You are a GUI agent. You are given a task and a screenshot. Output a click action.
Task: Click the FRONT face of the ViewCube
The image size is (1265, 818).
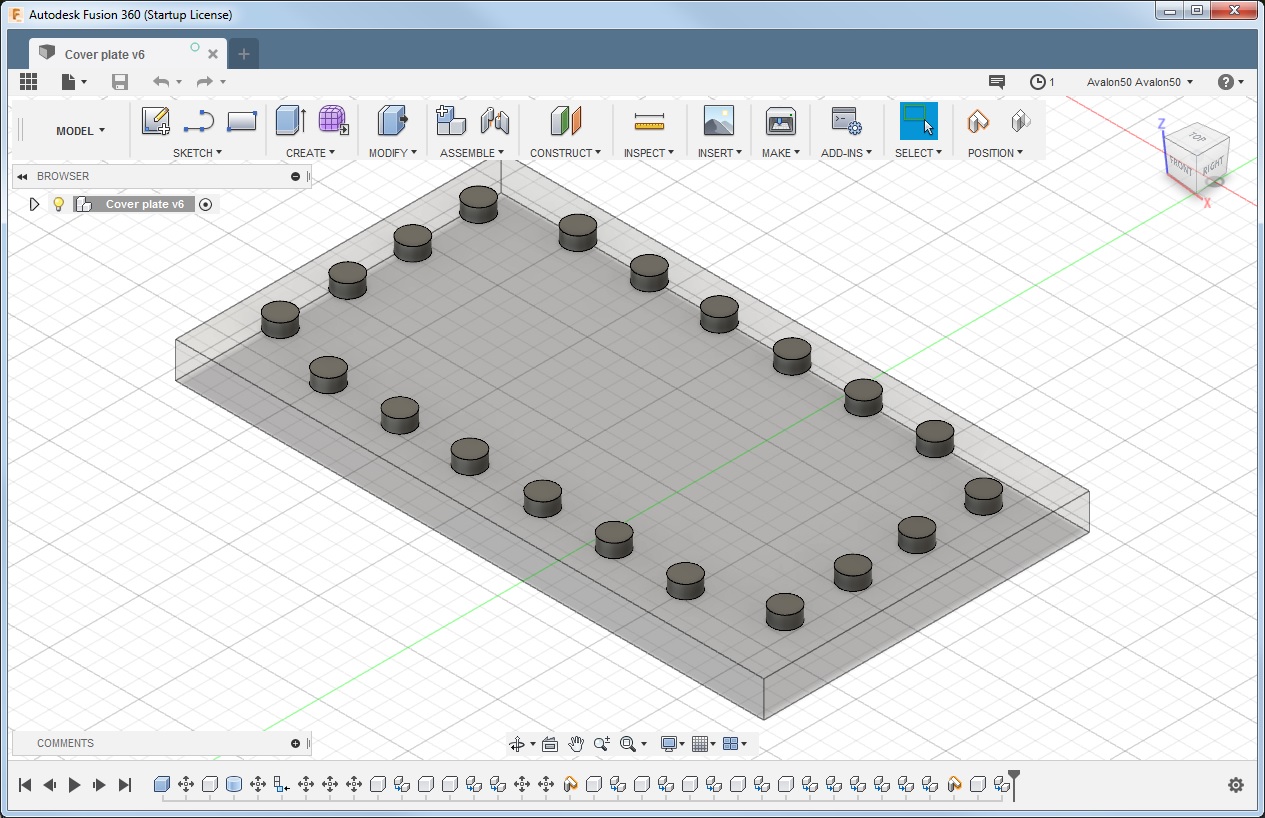coord(1181,166)
